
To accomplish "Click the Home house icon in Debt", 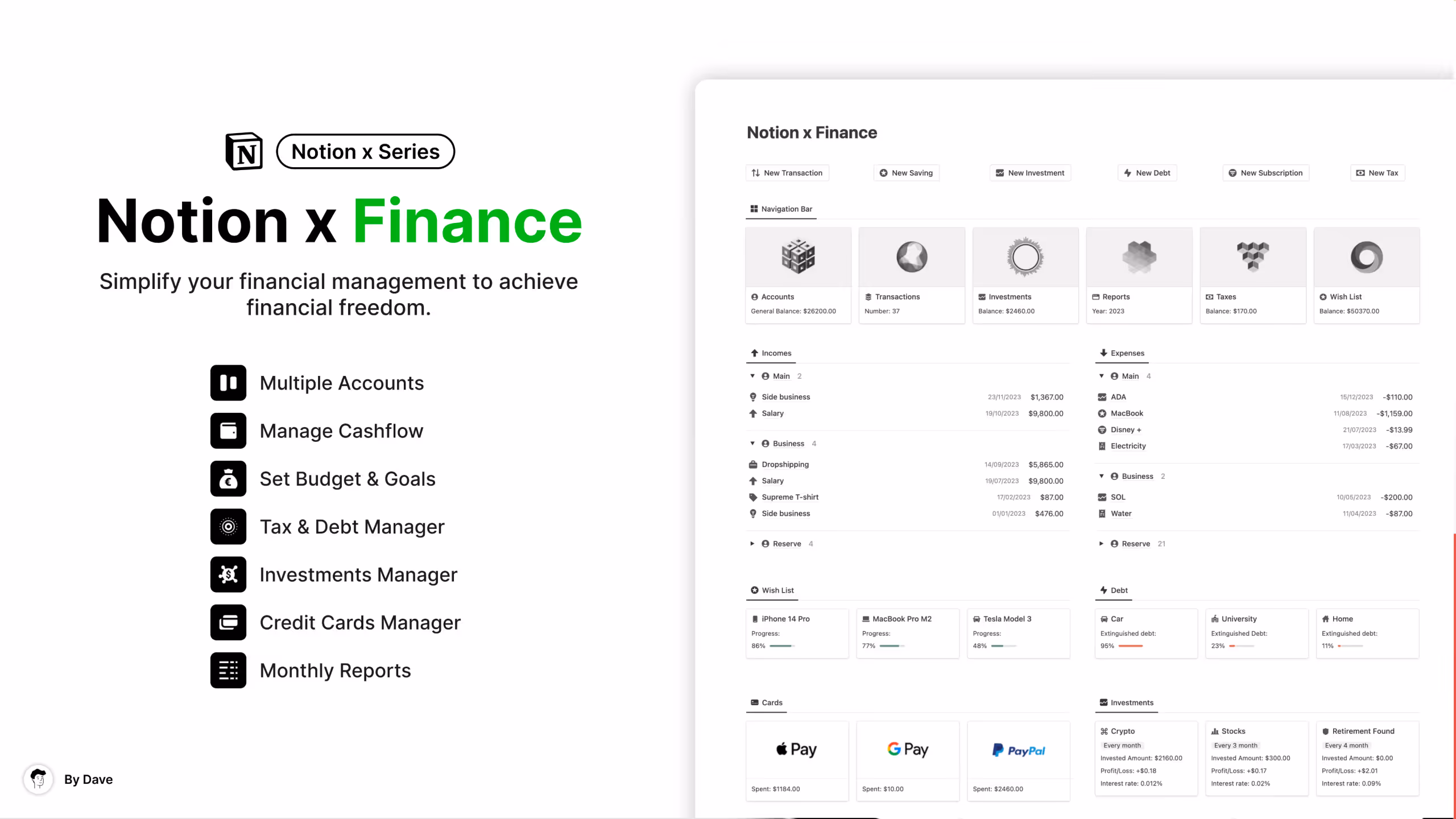I will [x=1326, y=619].
